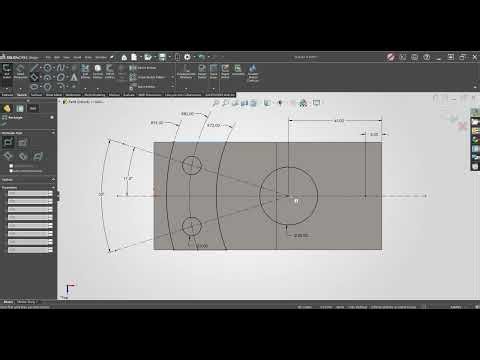This screenshot has width=480, height=360.
Task: Open the Tools menu
Action: click(88, 57)
